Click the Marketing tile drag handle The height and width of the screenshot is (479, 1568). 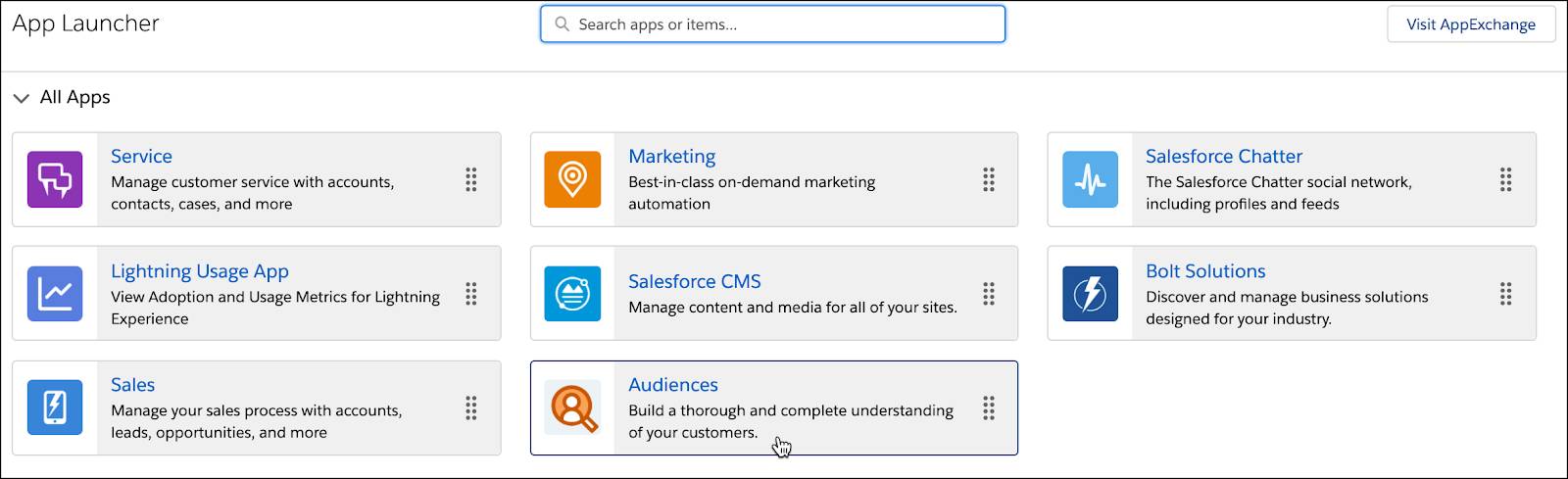click(989, 179)
